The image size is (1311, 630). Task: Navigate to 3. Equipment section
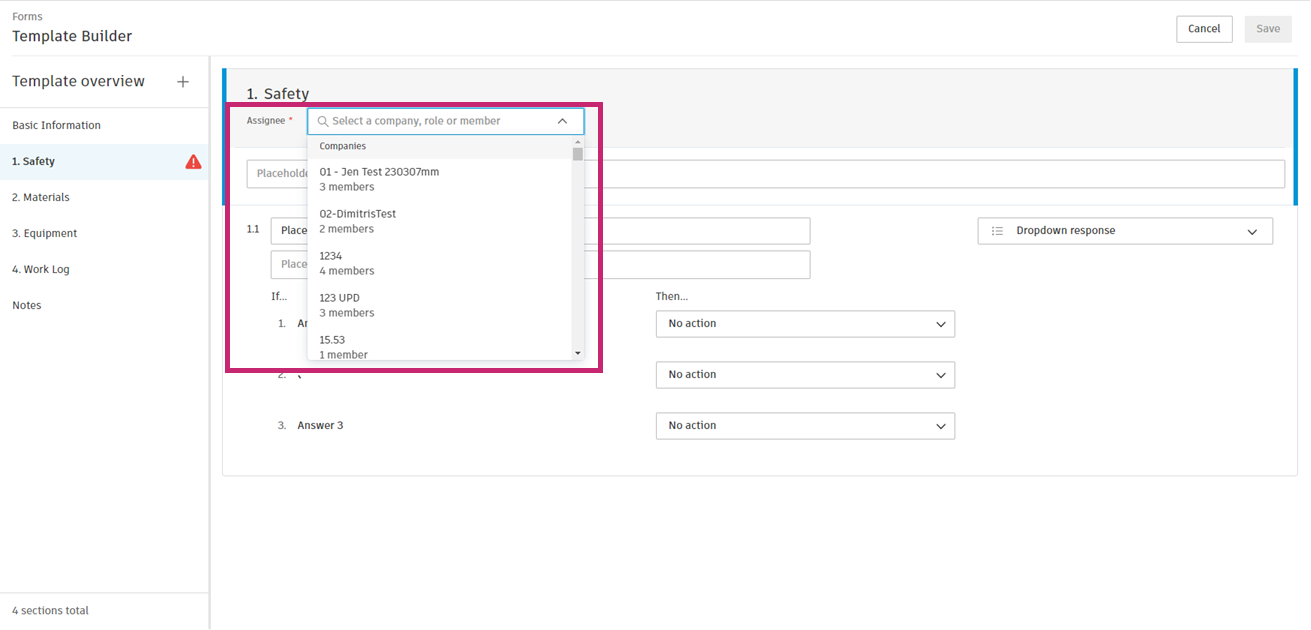(45, 234)
